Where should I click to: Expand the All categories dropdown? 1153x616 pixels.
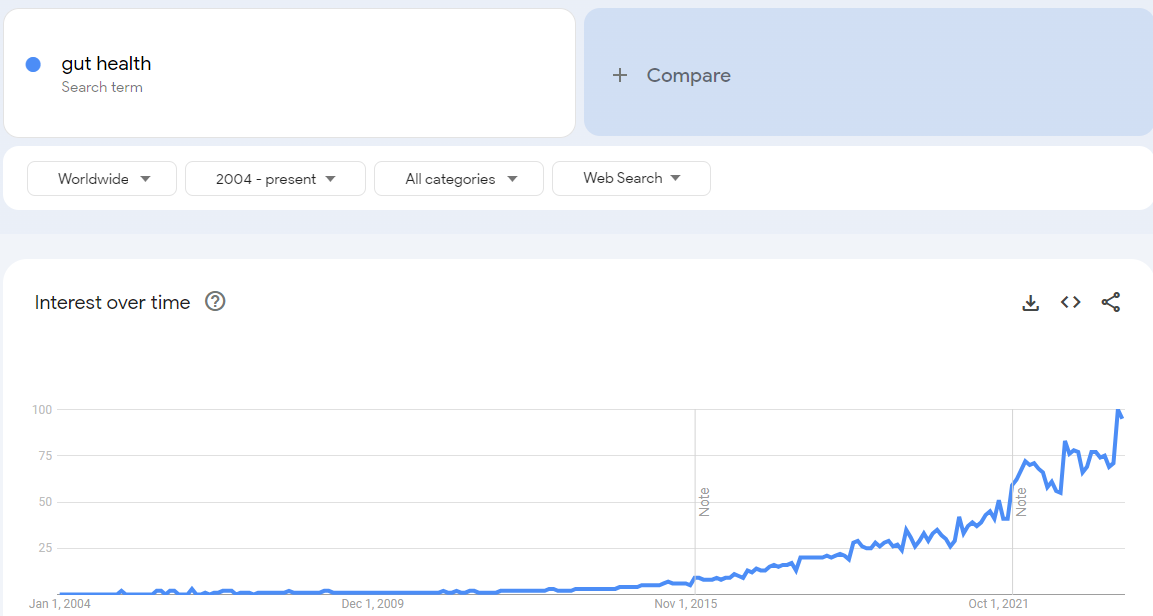459,179
